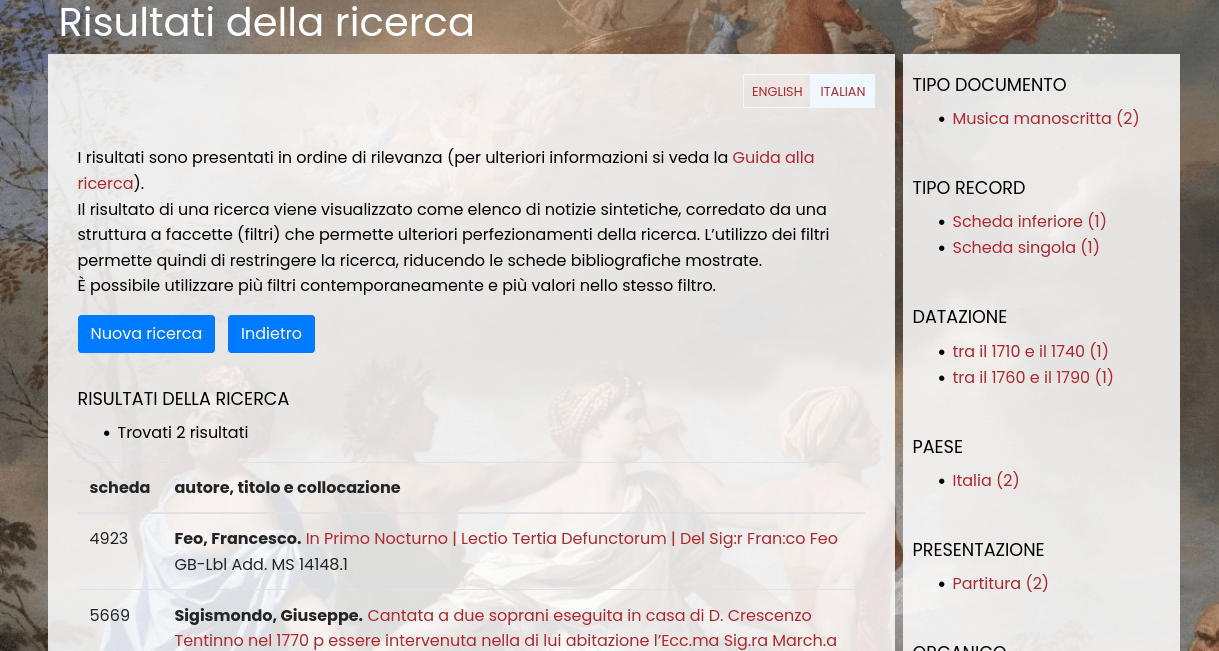Filter by Scheda singola (1)
Image resolution: width=1219 pixels, height=651 pixels.
1025,247
